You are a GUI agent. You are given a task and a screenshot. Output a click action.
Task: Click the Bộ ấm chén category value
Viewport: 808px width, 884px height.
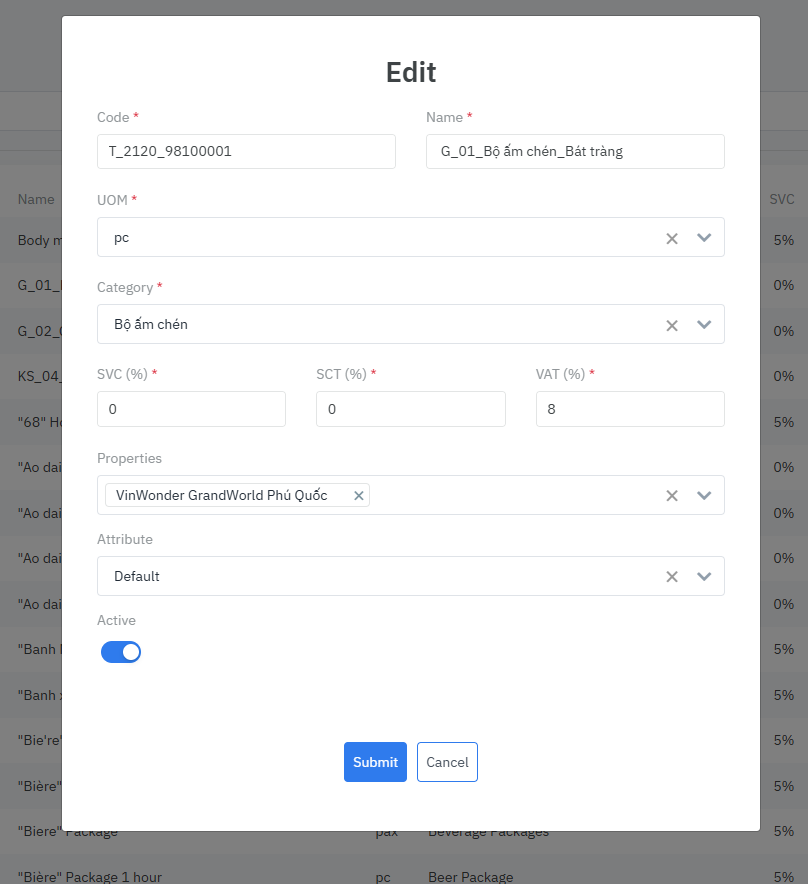[151, 325]
